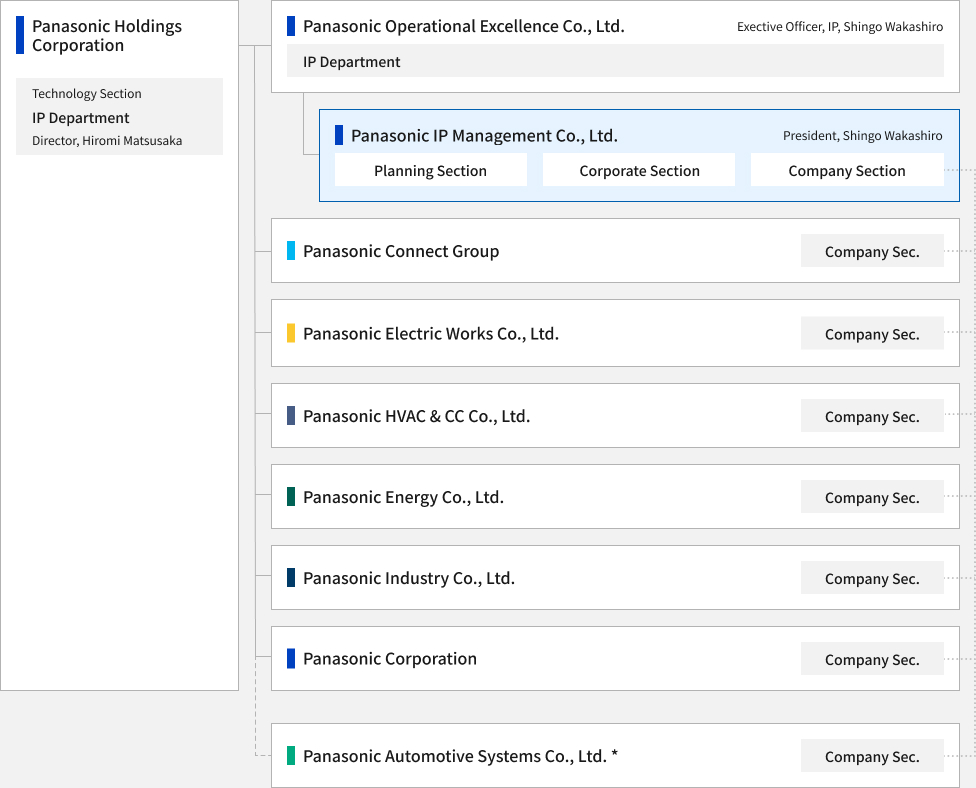Select the Planning Section label
The image size is (976, 788).
pos(430,170)
